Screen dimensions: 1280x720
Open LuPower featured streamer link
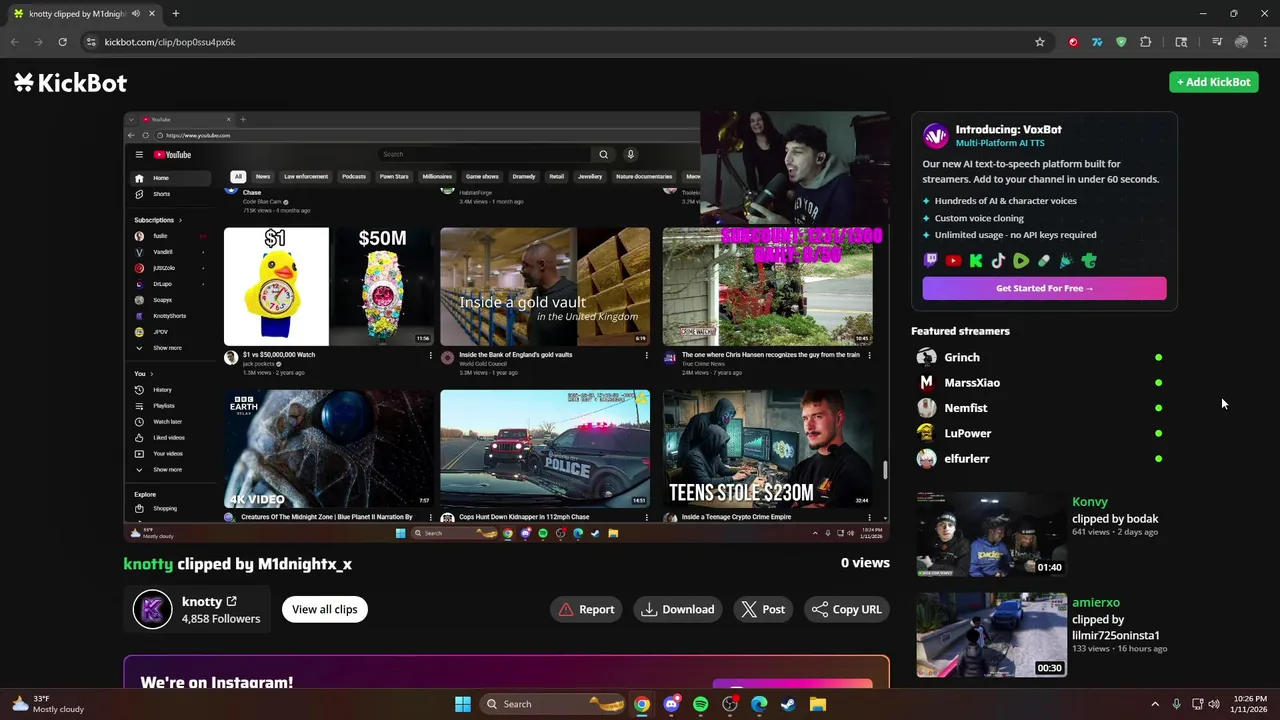[968, 433]
